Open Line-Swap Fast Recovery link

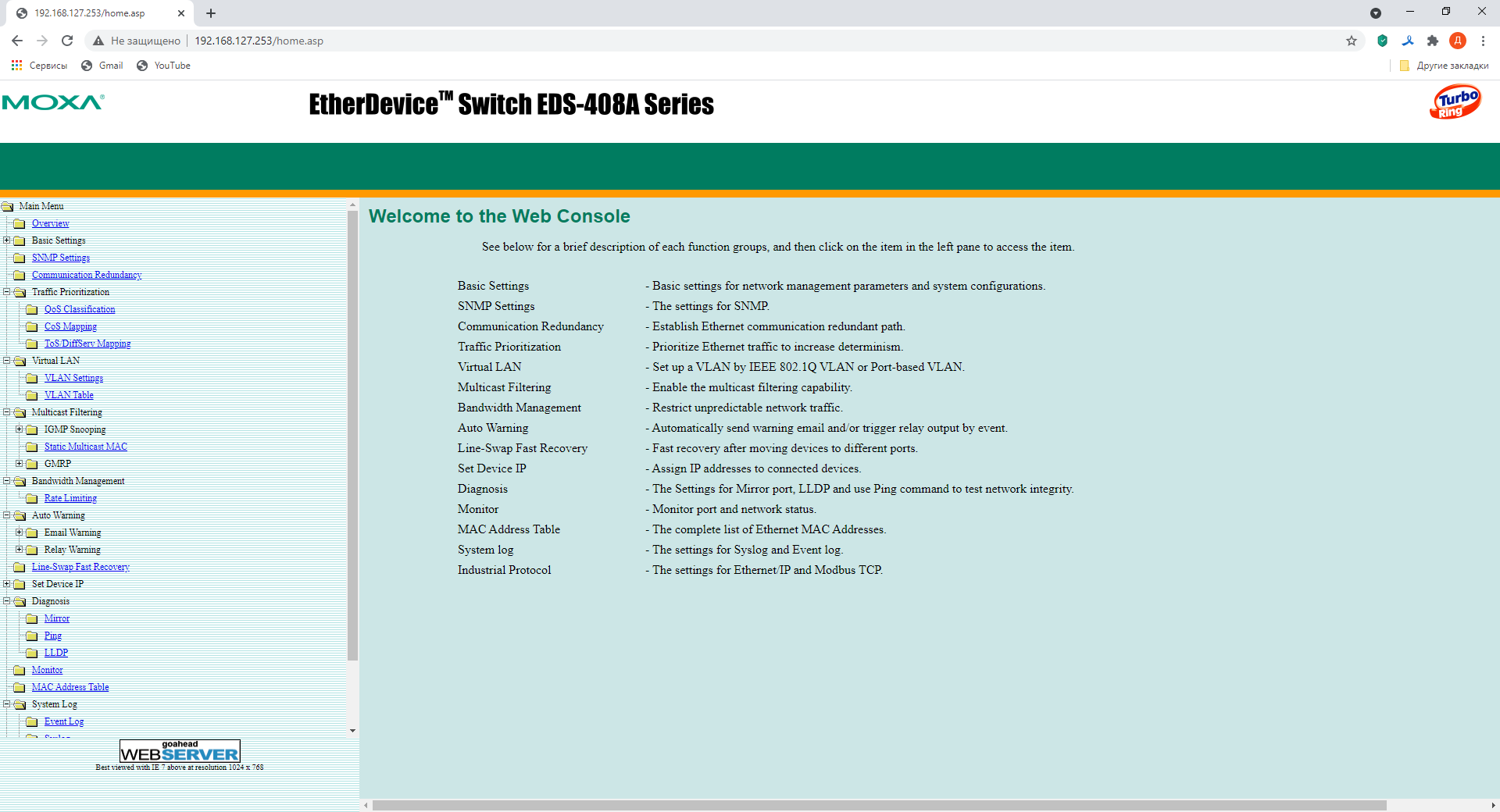coord(80,567)
